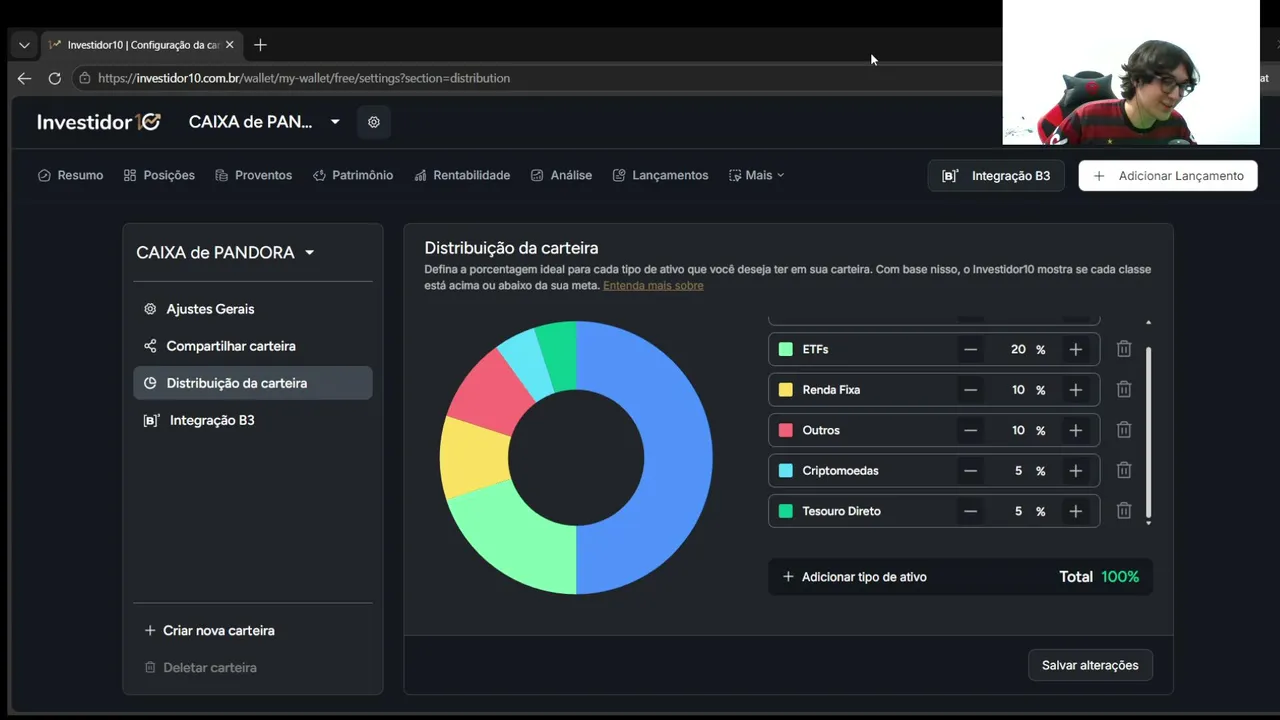Decrease Outros percentage
Image resolution: width=1280 pixels, height=720 pixels.
[970, 430]
